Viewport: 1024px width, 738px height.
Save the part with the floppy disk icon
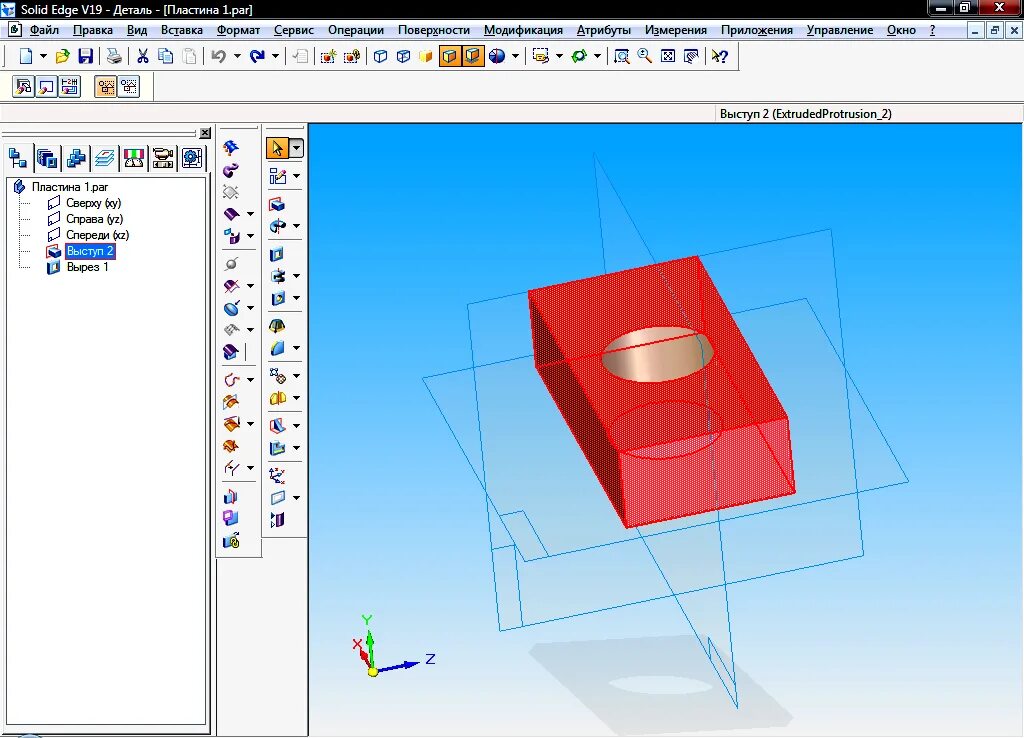click(x=86, y=56)
